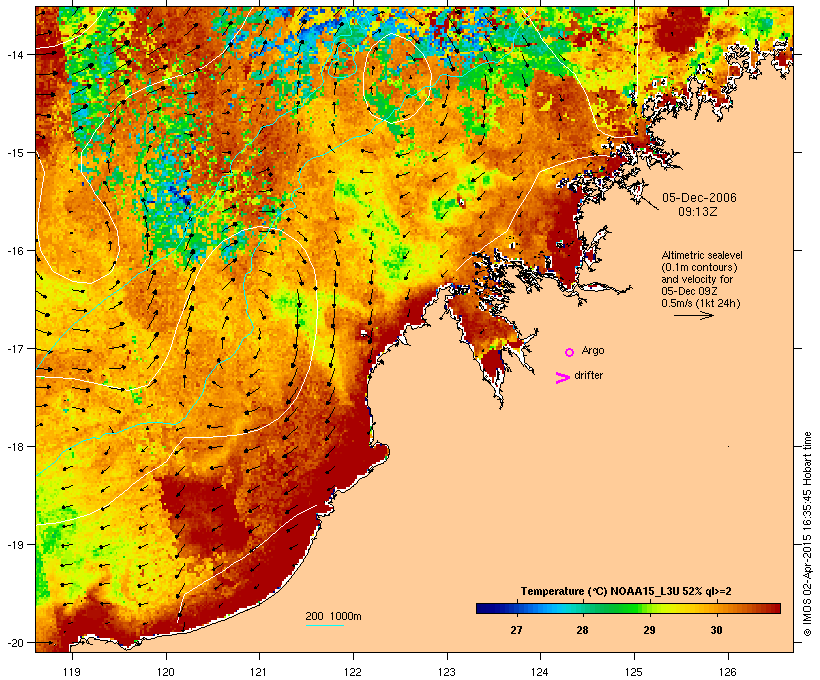
Task: Click the '121' longitude axis label
Action: click(x=259, y=672)
